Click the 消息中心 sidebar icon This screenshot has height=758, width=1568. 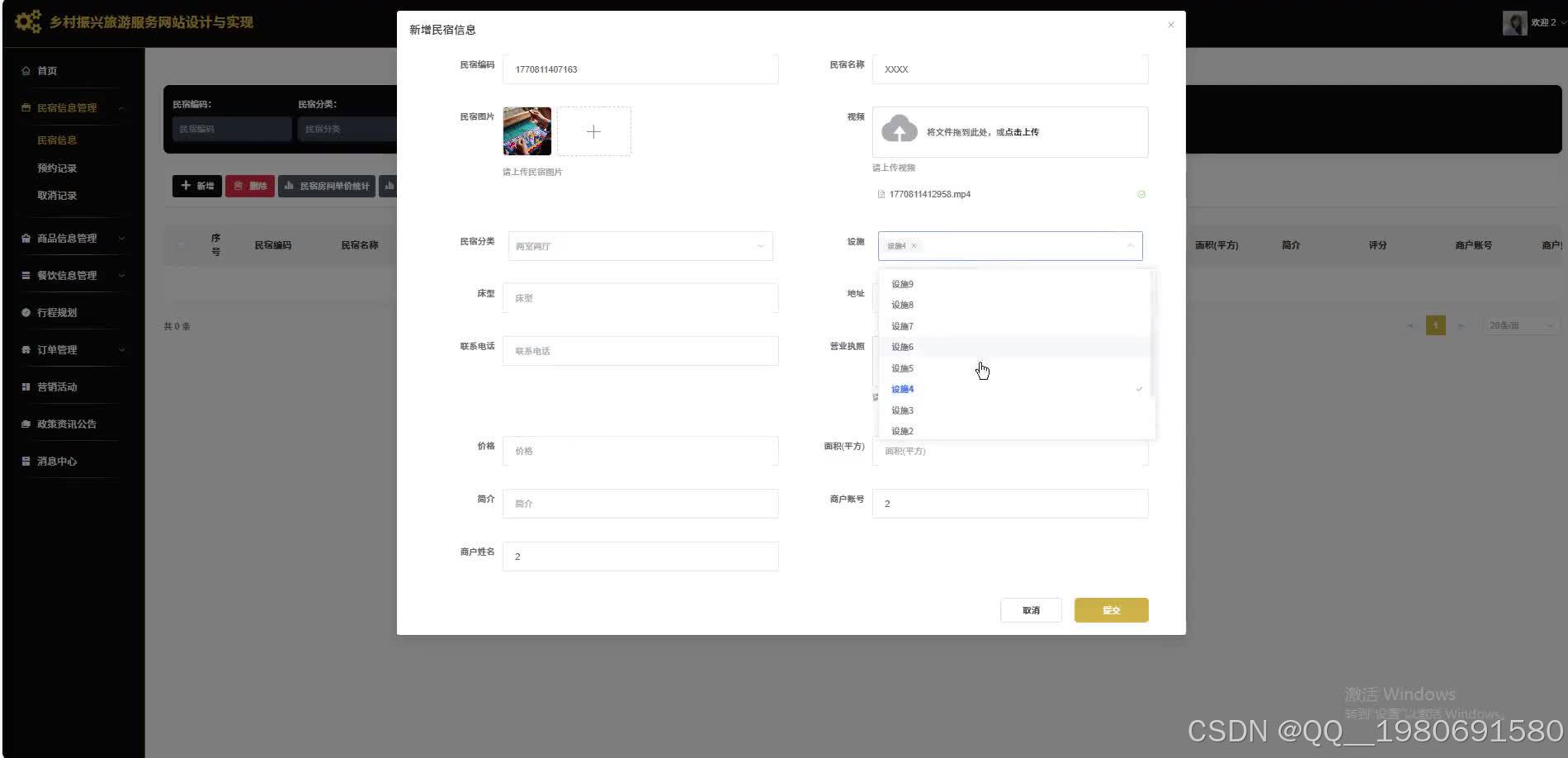pos(26,462)
